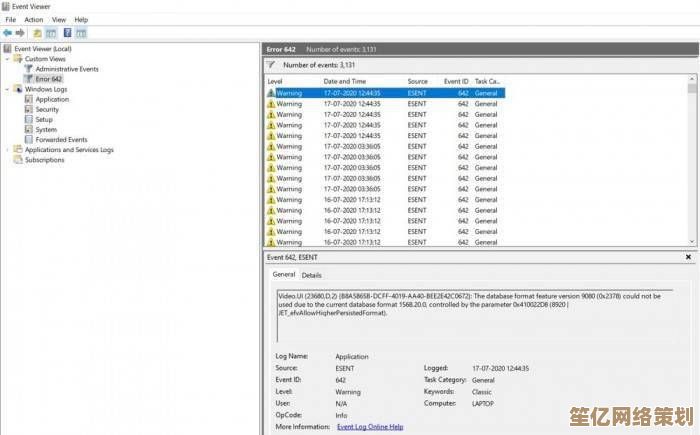
Task: Open the Action menu
Action: click(x=33, y=20)
